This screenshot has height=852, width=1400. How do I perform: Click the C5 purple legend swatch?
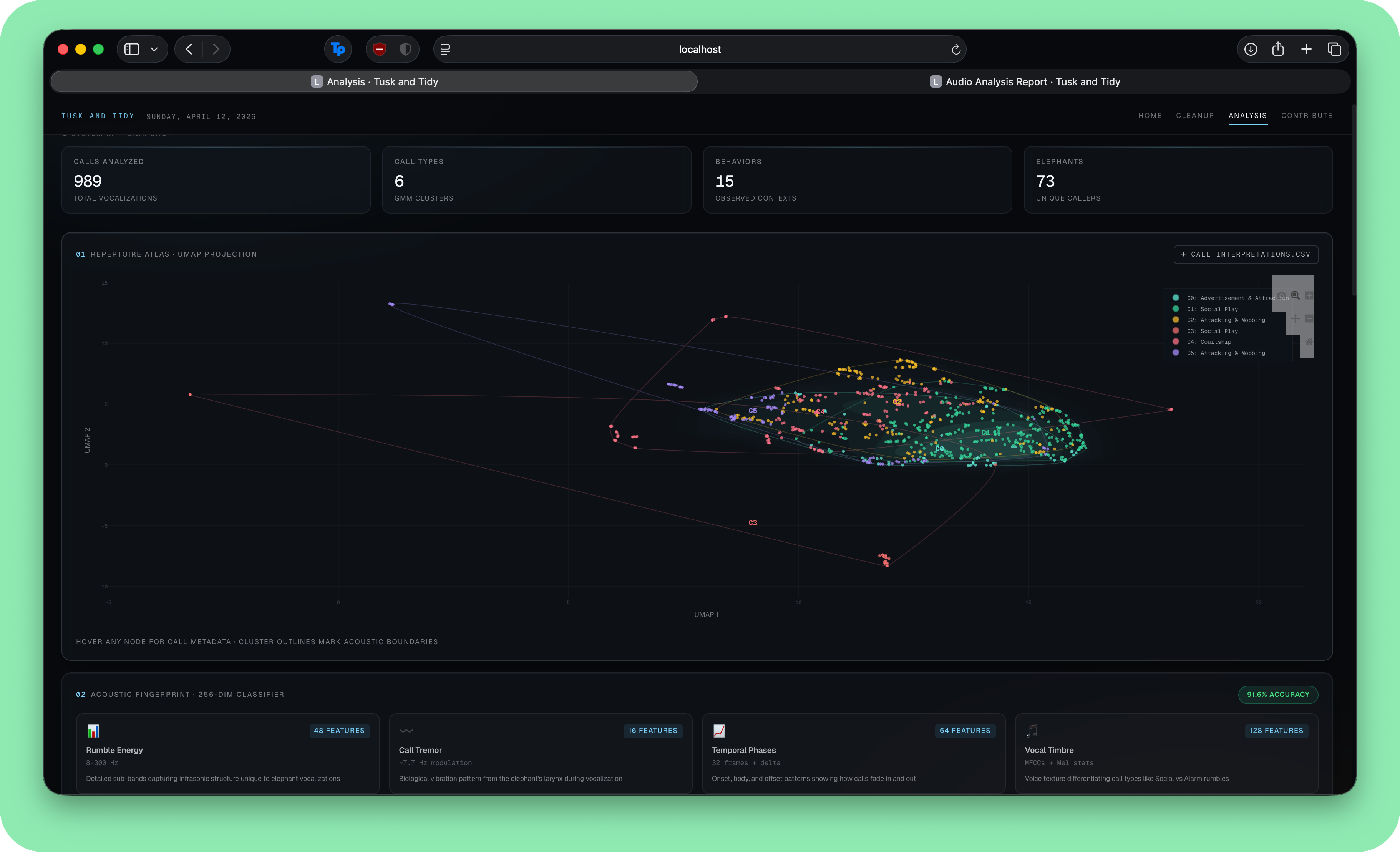click(x=1176, y=353)
